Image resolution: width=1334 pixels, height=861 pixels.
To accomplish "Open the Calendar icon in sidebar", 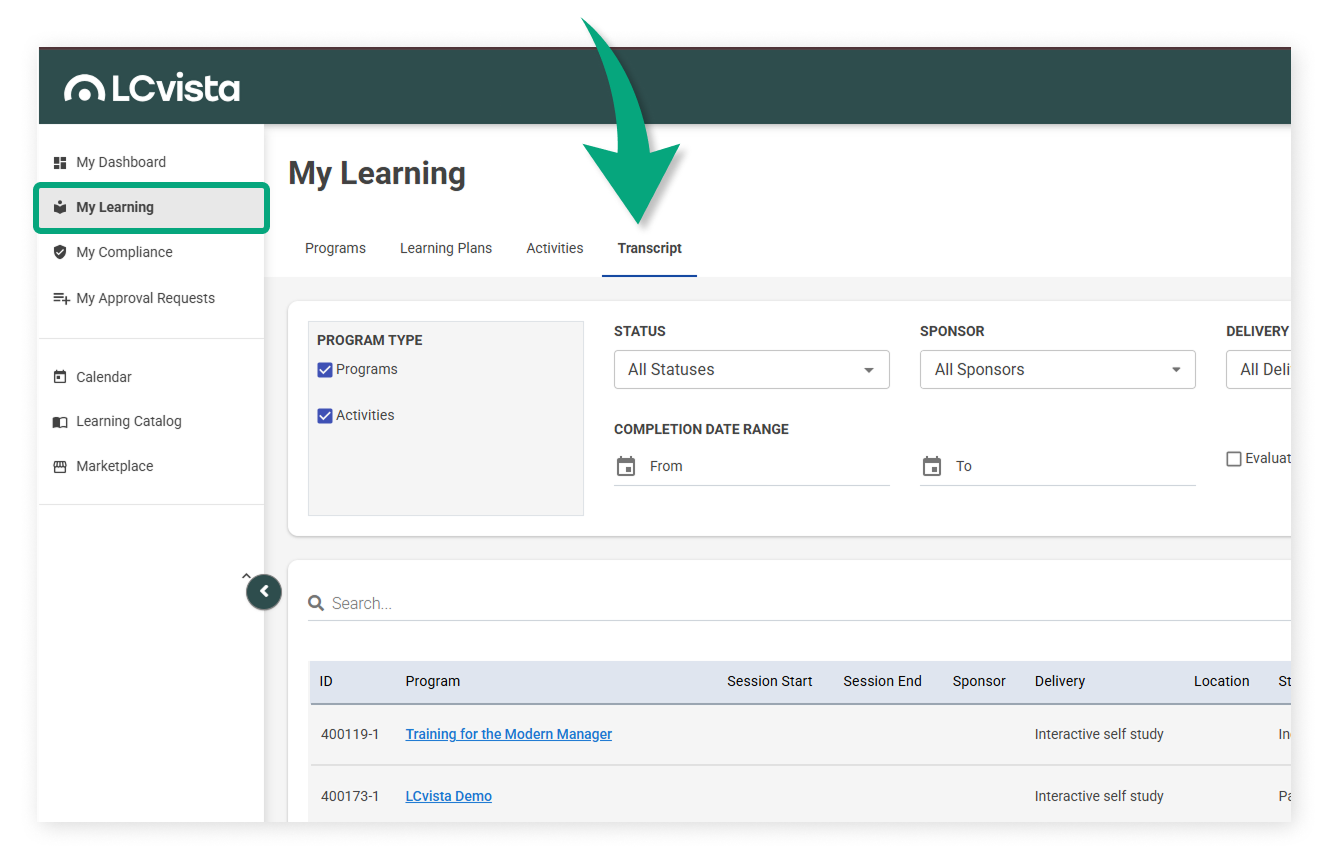I will (60, 377).
